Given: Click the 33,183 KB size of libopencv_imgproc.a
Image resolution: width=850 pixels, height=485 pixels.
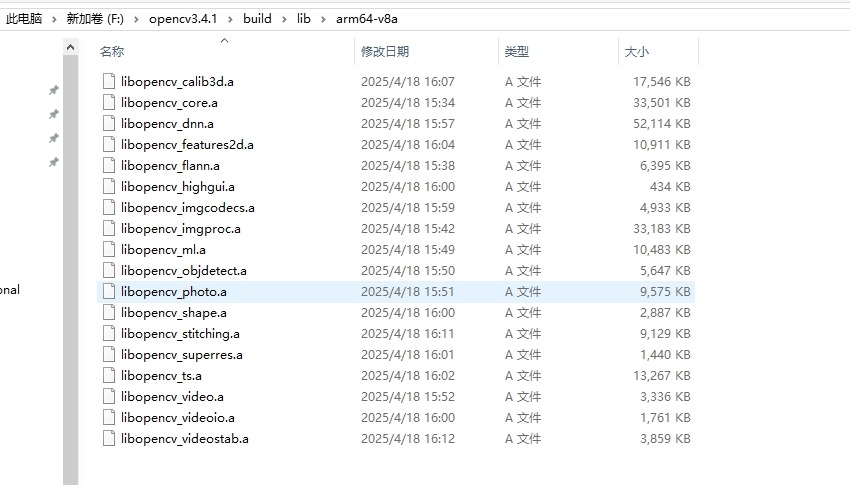Looking at the screenshot, I should pyautogui.click(x=662, y=229).
